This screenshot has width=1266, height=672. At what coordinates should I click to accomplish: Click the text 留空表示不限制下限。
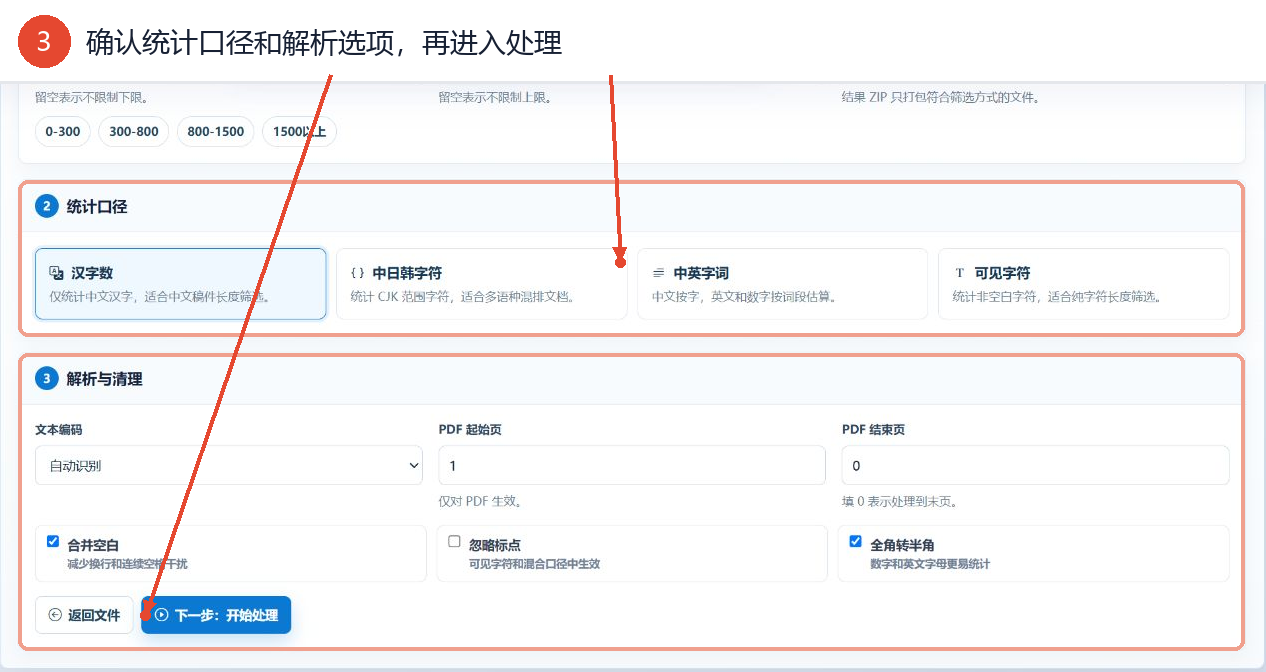[91, 97]
